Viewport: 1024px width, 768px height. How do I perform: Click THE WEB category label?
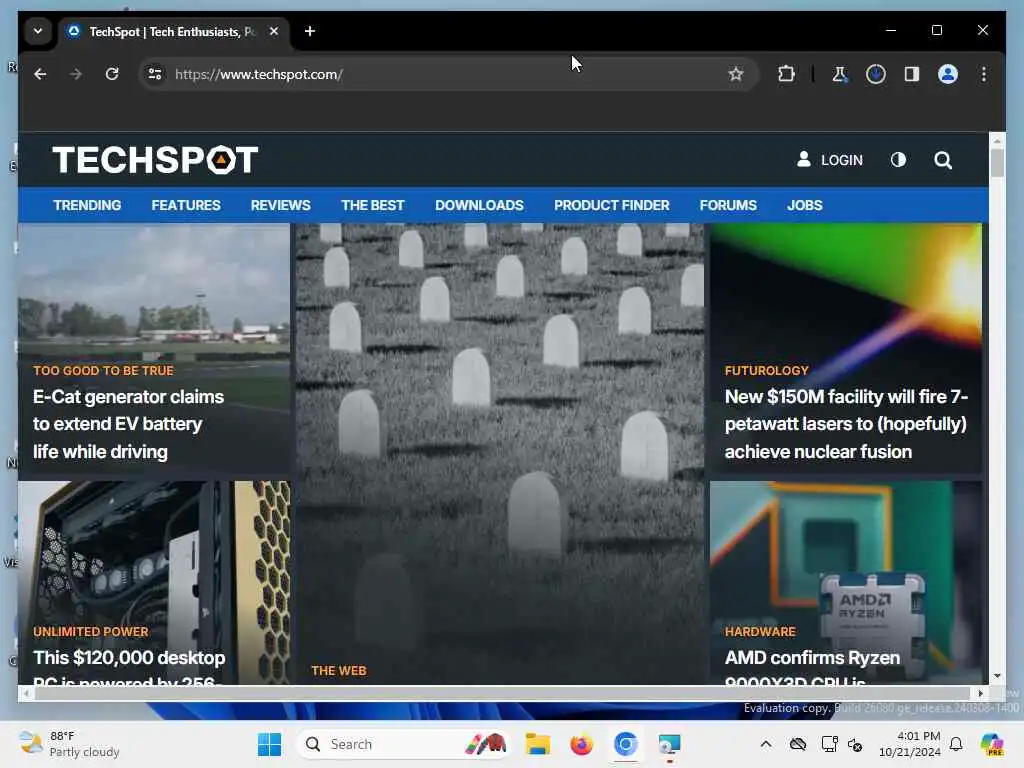[339, 671]
